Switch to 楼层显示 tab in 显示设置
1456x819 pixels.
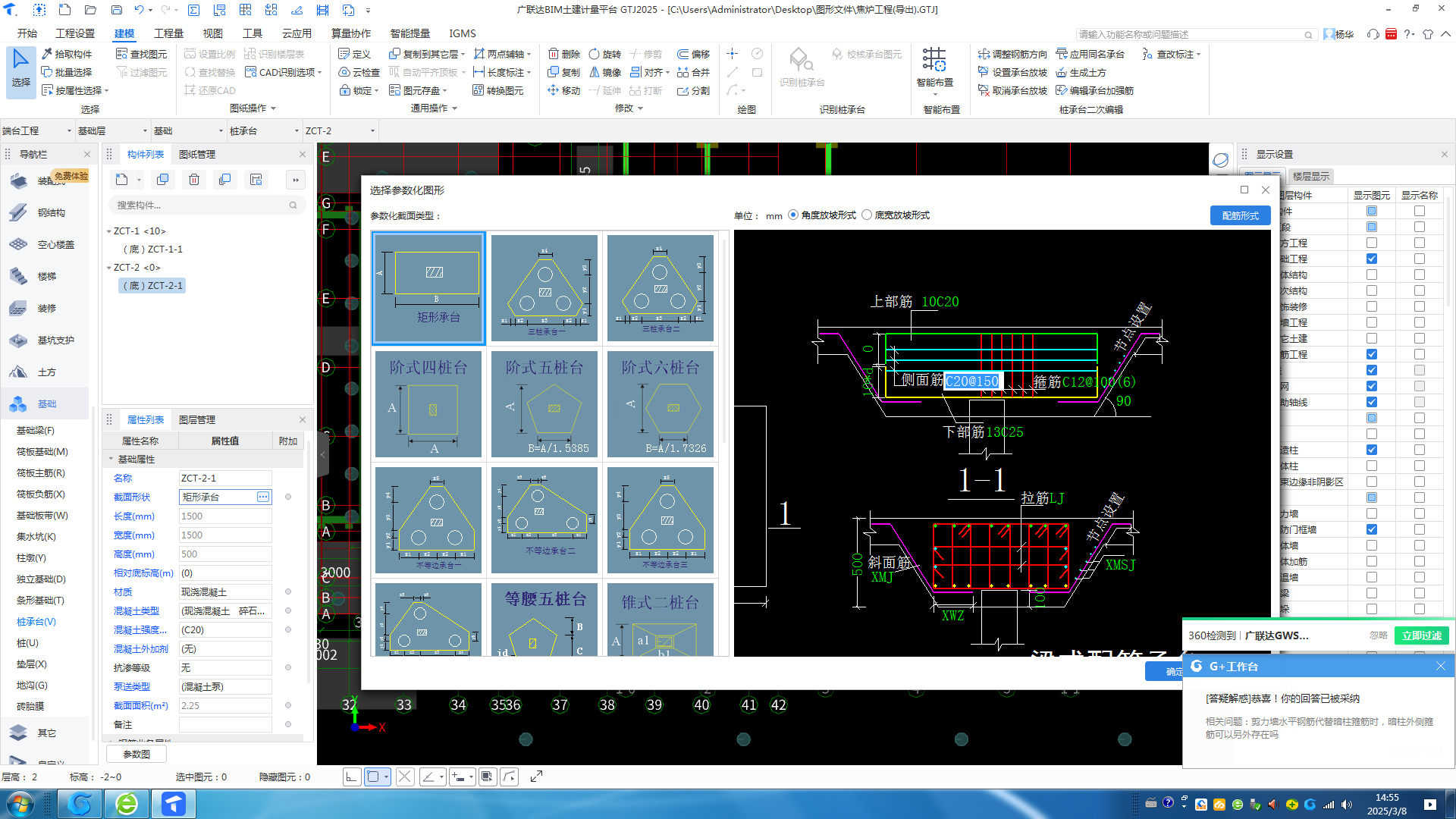click(1310, 176)
